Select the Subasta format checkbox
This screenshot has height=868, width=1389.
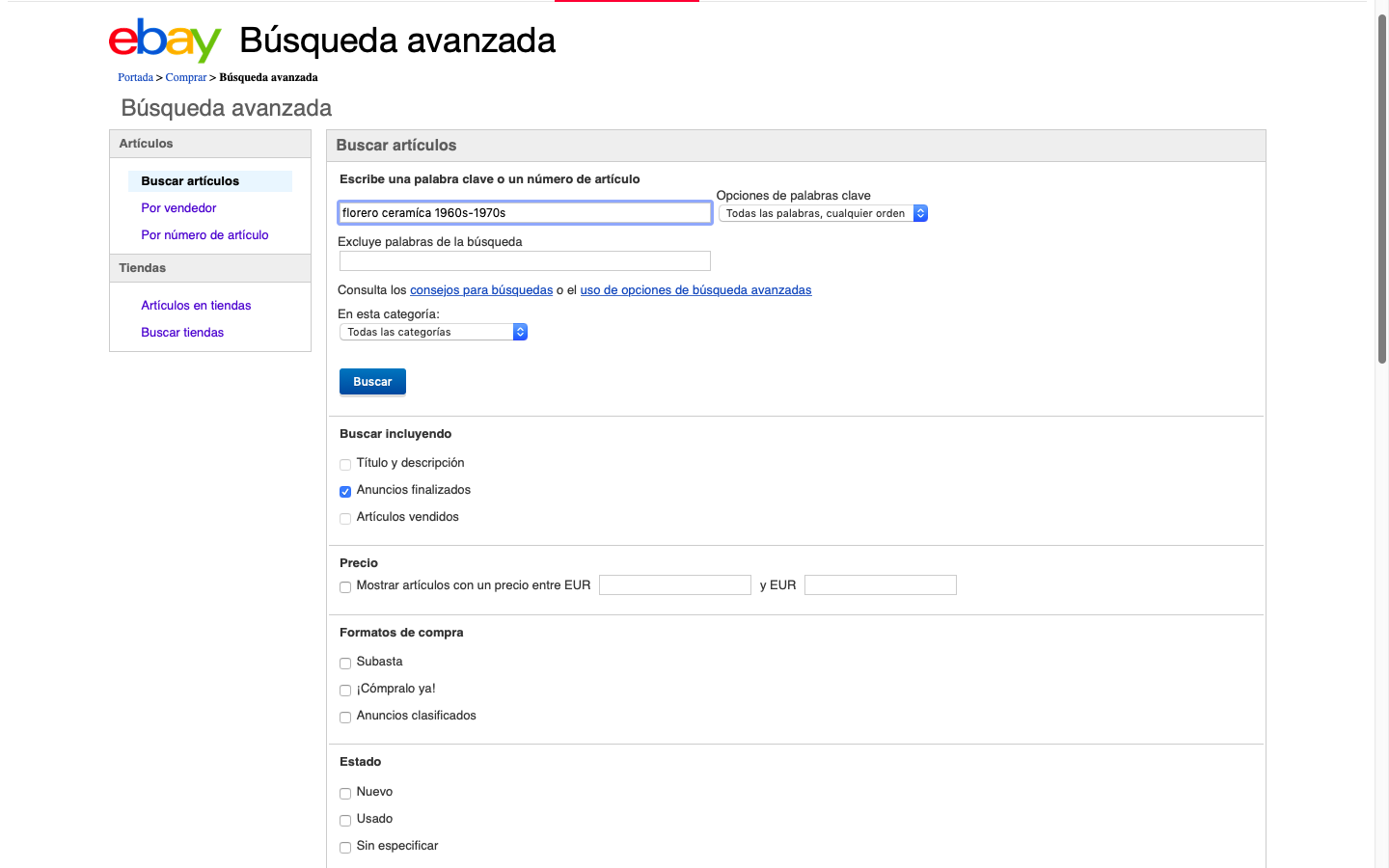(345, 663)
